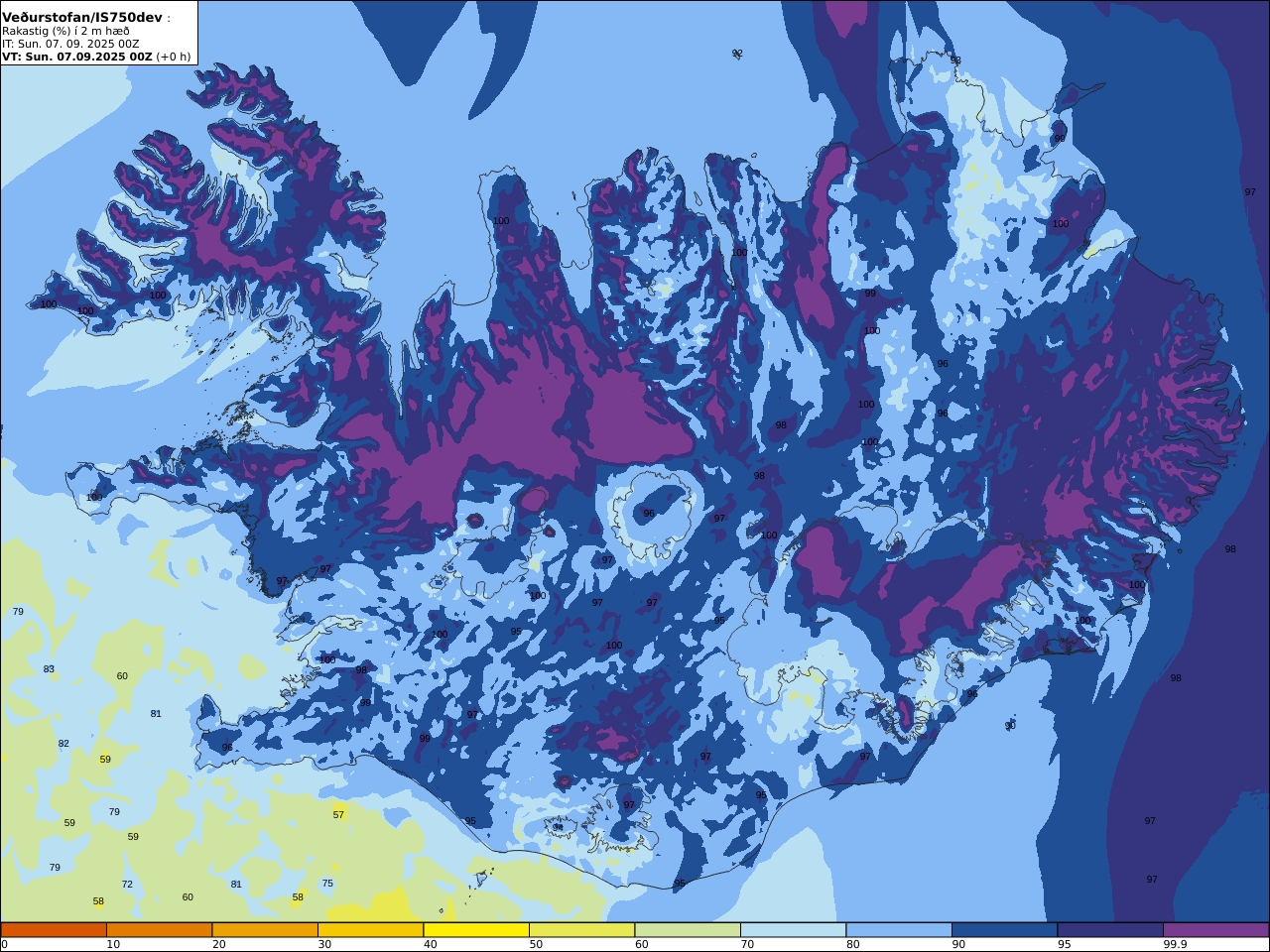Image resolution: width=1270 pixels, height=952 pixels.
Task: Select the 50–60 pale yellow legend swatch
Action: [x=581, y=930]
